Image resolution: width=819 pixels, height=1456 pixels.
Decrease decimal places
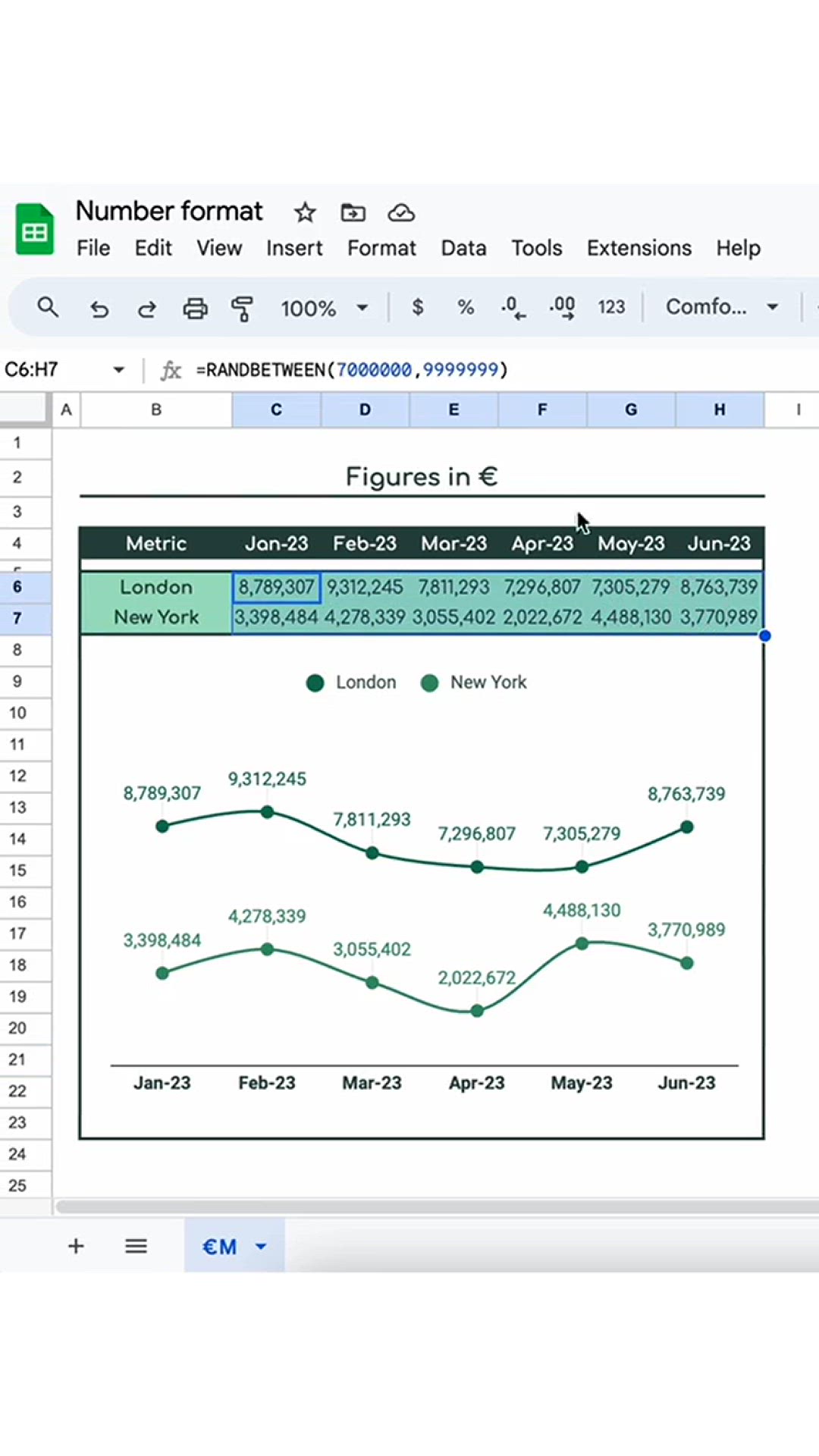point(513,307)
